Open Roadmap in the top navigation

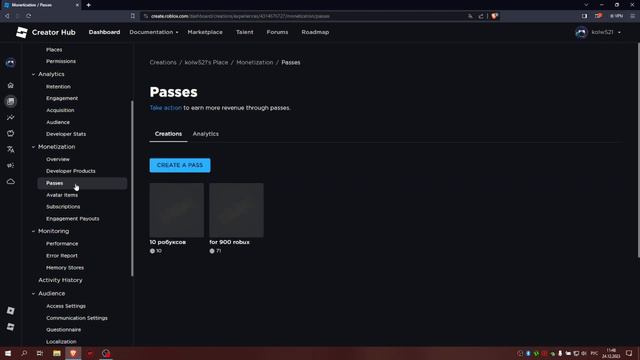coord(315,32)
